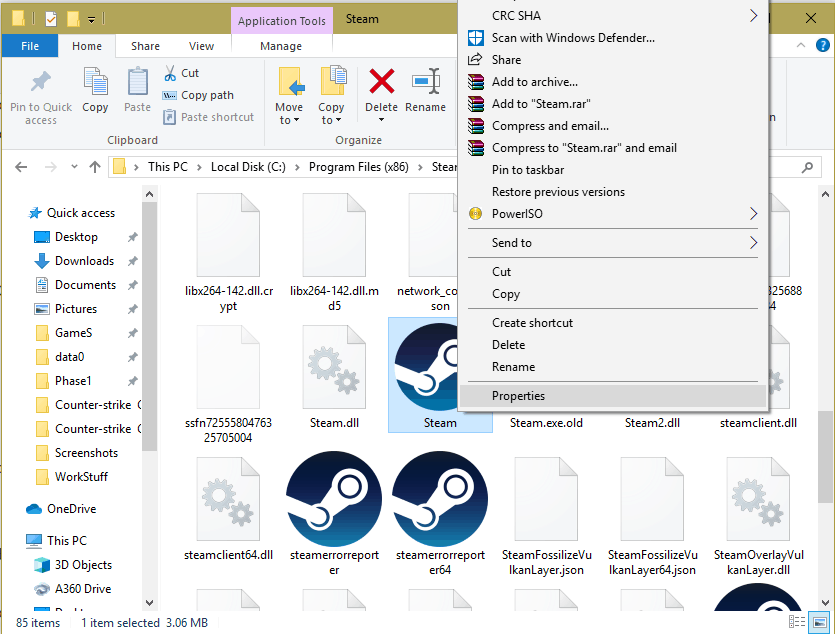835x634 pixels.
Task: Open the ribbon help icon
Action: tap(822, 46)
